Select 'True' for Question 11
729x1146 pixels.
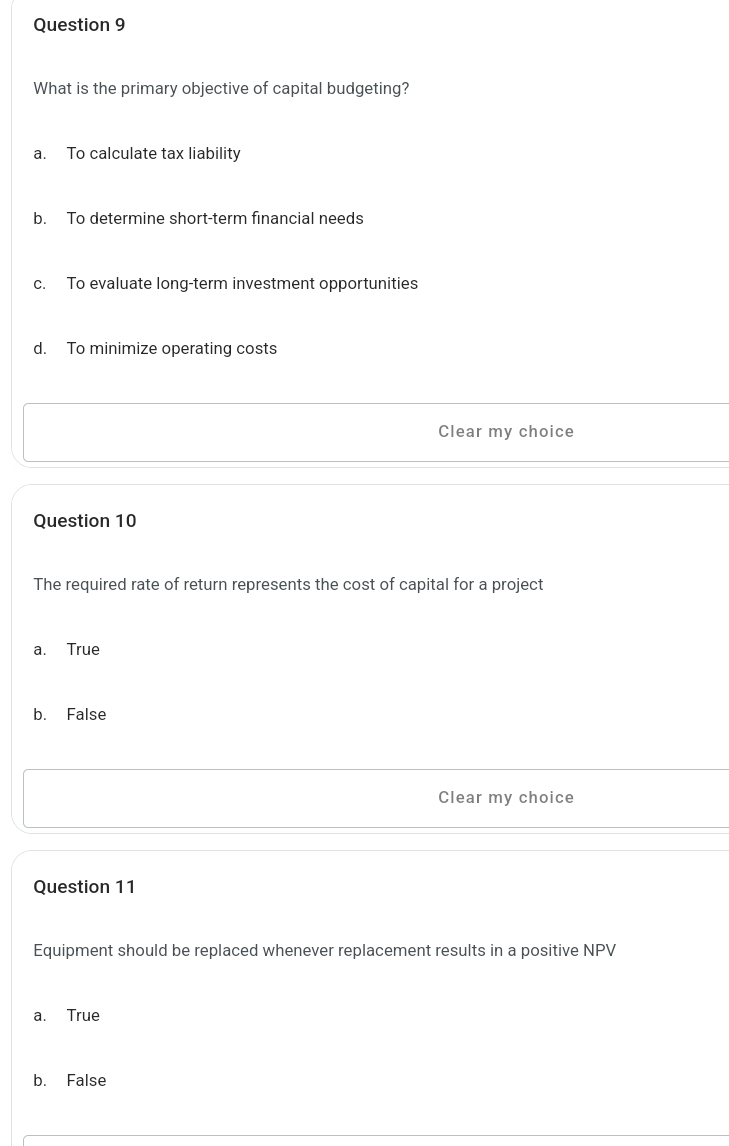pos(83,1015)
